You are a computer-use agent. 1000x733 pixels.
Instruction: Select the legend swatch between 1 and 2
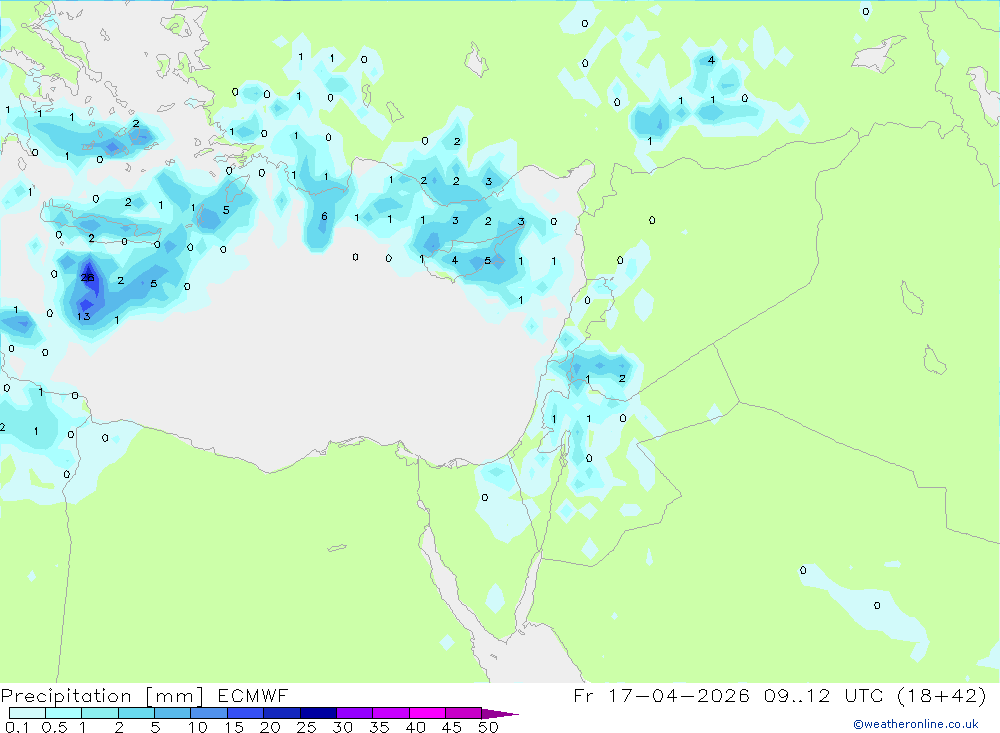point(99,713)
